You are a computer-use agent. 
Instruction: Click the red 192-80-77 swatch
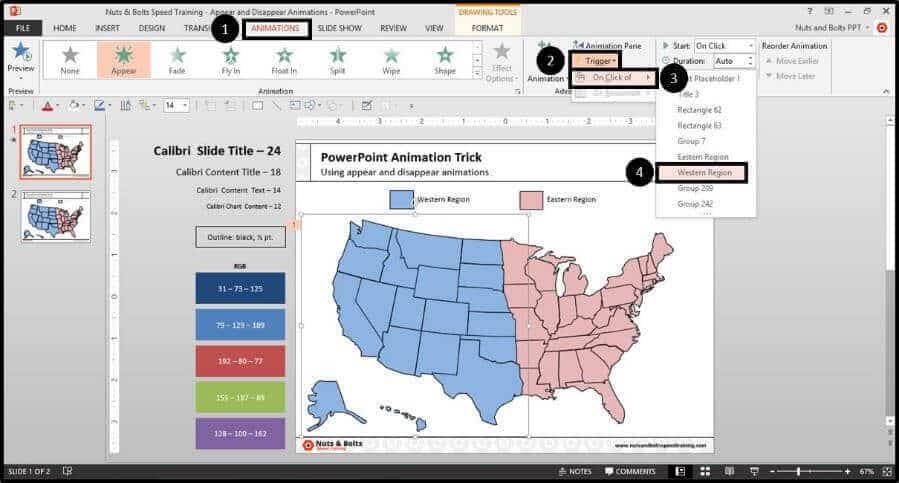coord(240,361)
